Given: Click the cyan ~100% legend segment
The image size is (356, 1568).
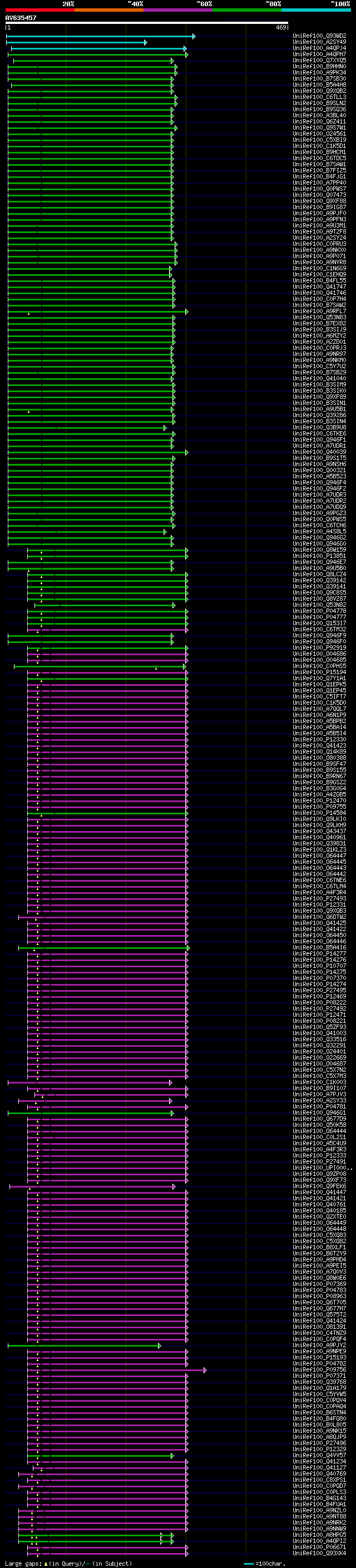Looking at the screenshot, I should (x=316, y=10).
